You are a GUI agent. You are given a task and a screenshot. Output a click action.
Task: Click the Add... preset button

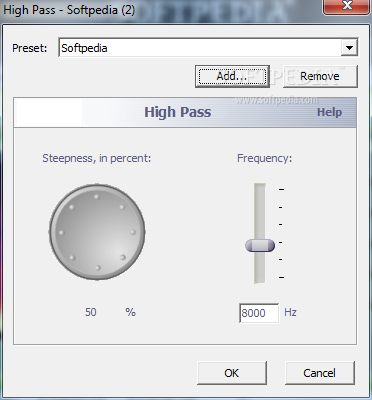(x=232, y=76)
